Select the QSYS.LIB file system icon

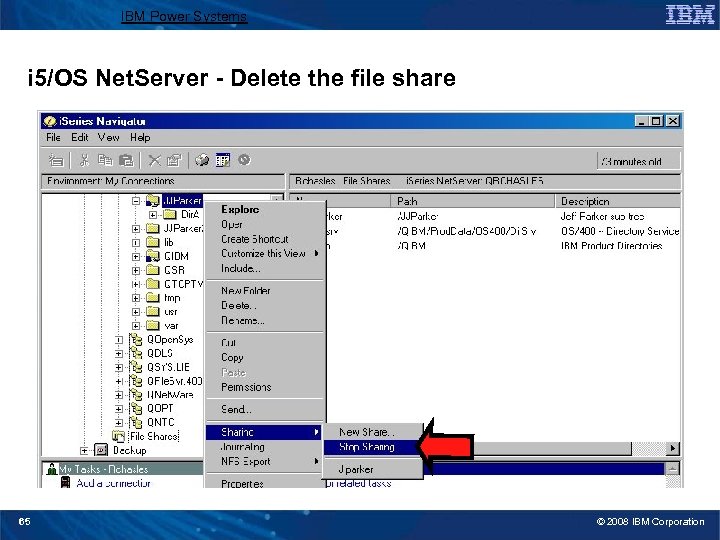coord(135,367)
